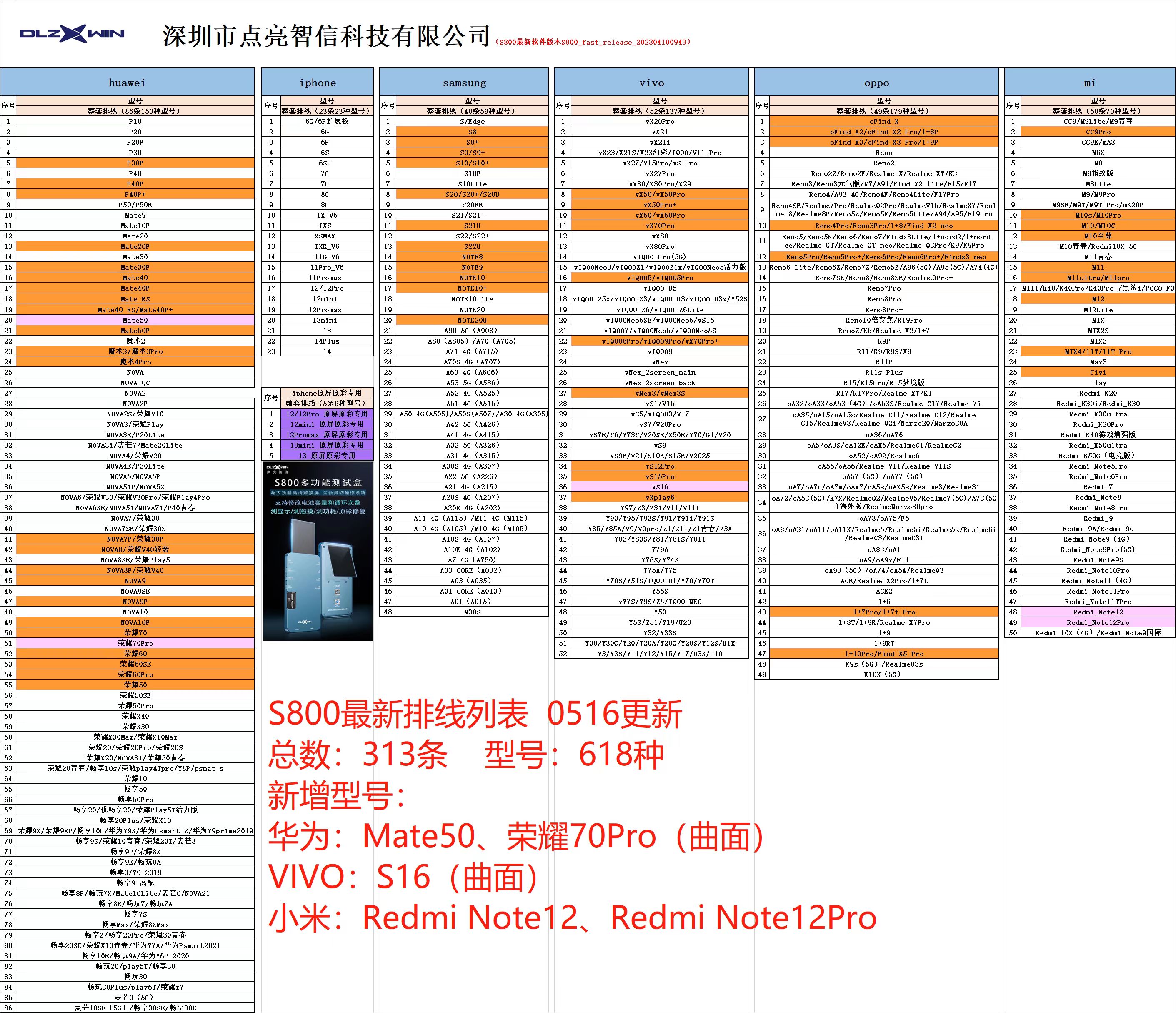
Task: Select the oppo column header
Action: click(876, 83)
